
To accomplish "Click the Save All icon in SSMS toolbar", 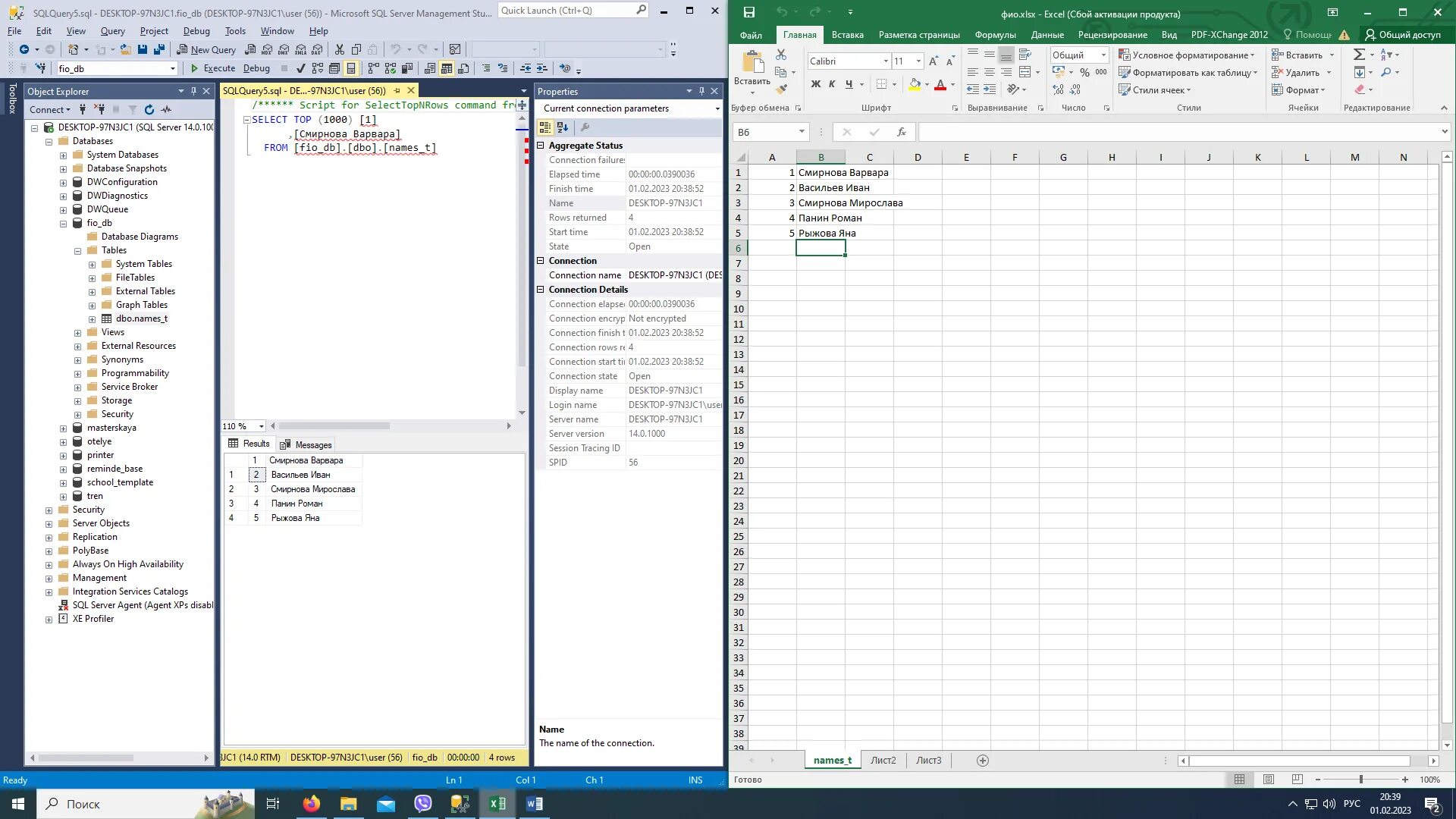I will (x=159, y=49).
